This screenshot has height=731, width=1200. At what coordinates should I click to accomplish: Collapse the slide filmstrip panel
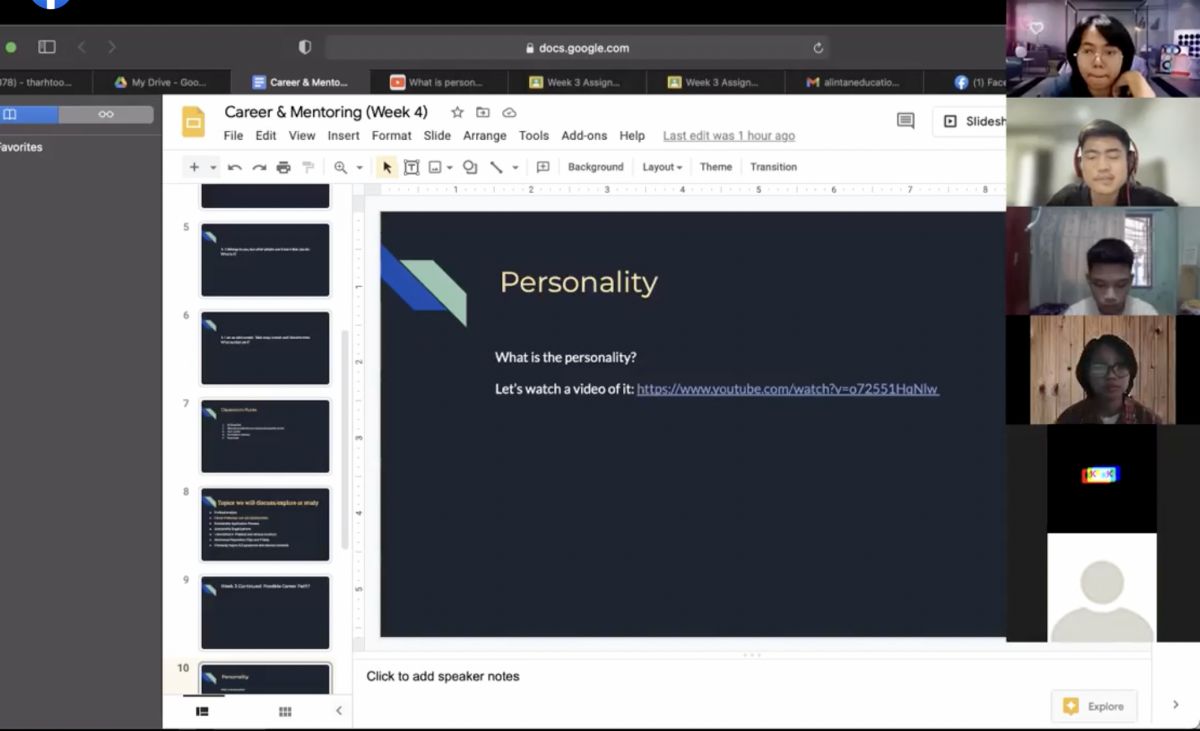[x=338, y=711]
